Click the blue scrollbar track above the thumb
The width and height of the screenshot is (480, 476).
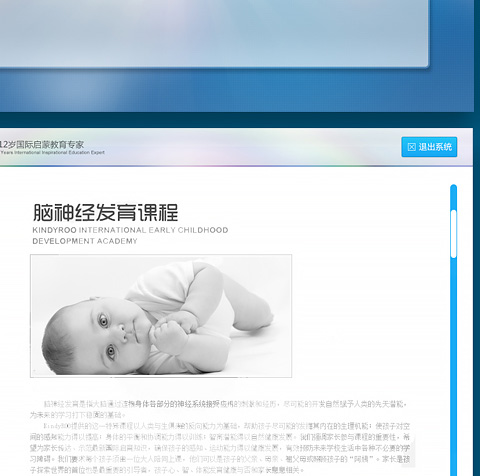(x=453, y=197)
